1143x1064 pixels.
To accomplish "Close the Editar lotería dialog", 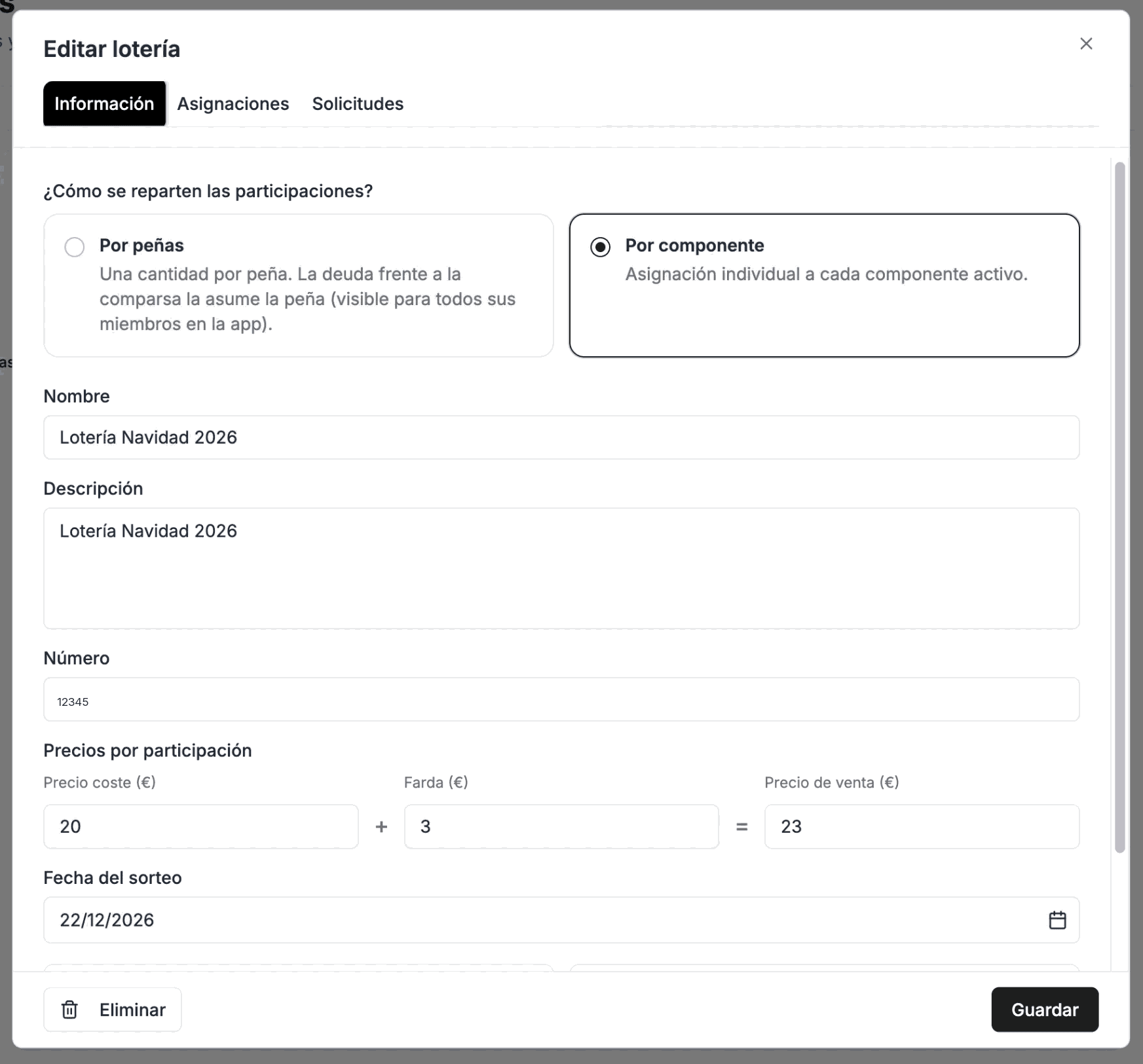I will pos(1086,44).
